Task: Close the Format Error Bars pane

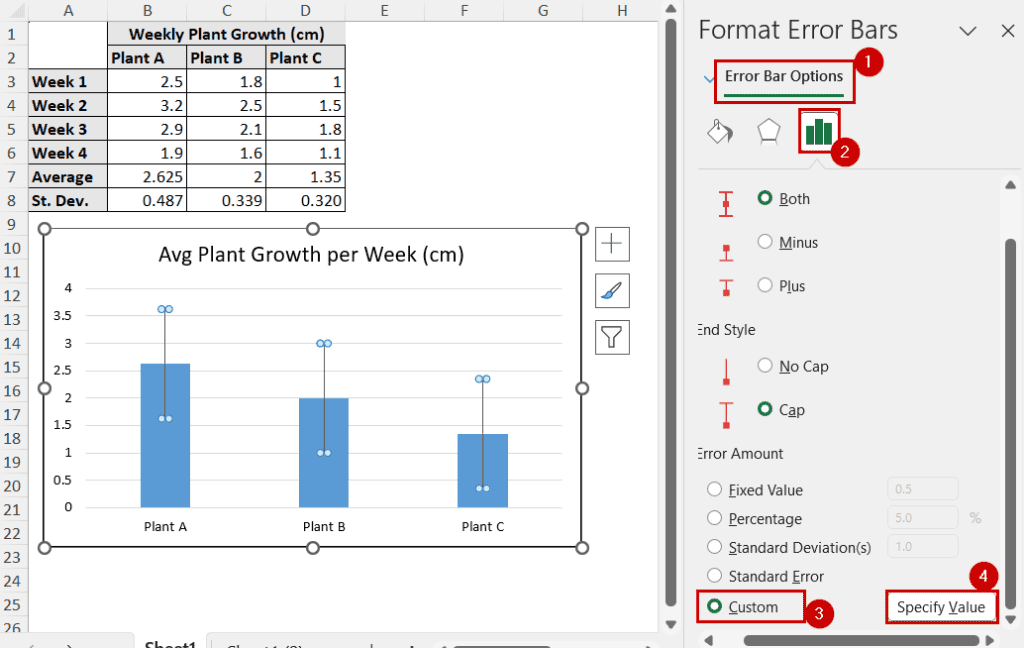Action: [1007, 31]
